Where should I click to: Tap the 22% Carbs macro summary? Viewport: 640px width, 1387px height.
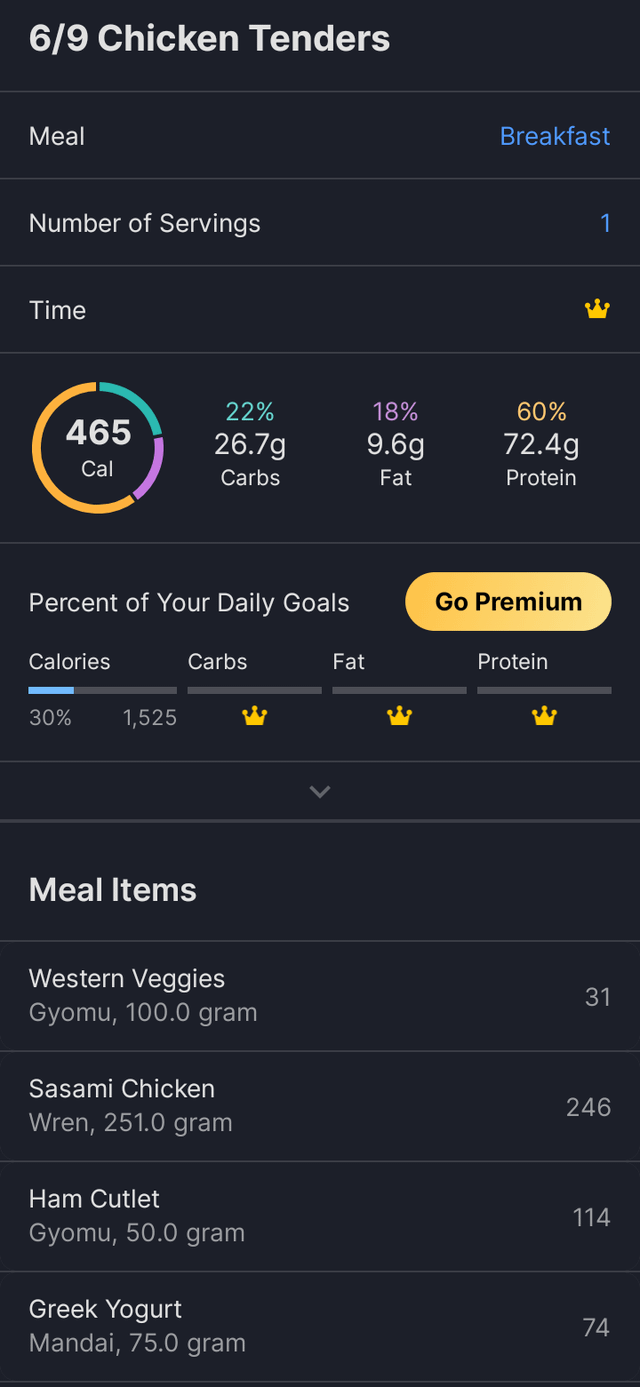click(250, 445)
